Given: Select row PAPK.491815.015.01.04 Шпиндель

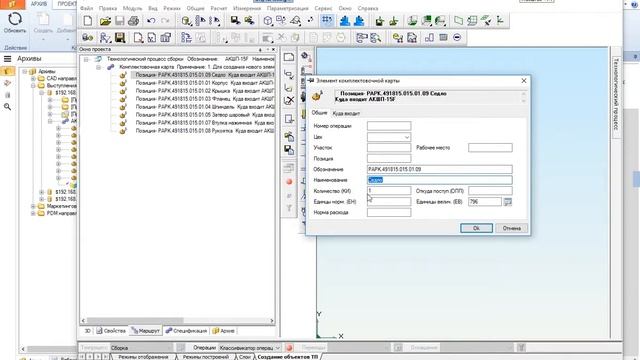Looking at the screenshot, I should (x=205, y=107).
